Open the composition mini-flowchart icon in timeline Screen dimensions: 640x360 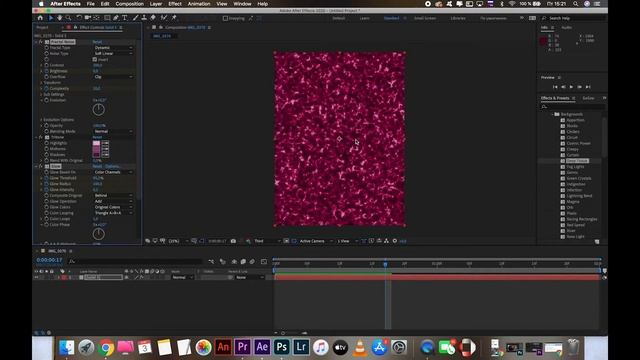point(211,261)
